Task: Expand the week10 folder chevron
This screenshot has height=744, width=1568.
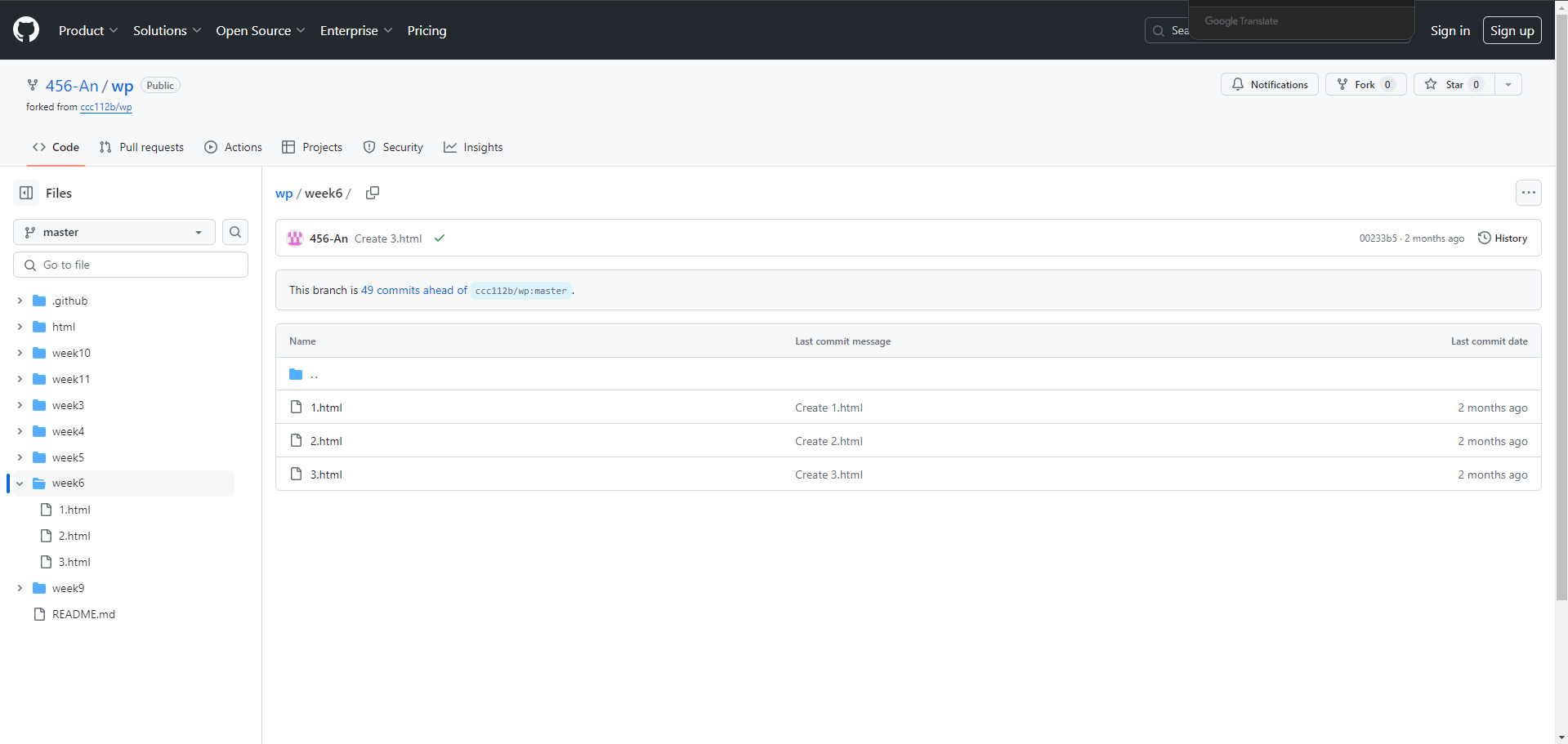Action: pyautogui.click(x=20, y=353)
